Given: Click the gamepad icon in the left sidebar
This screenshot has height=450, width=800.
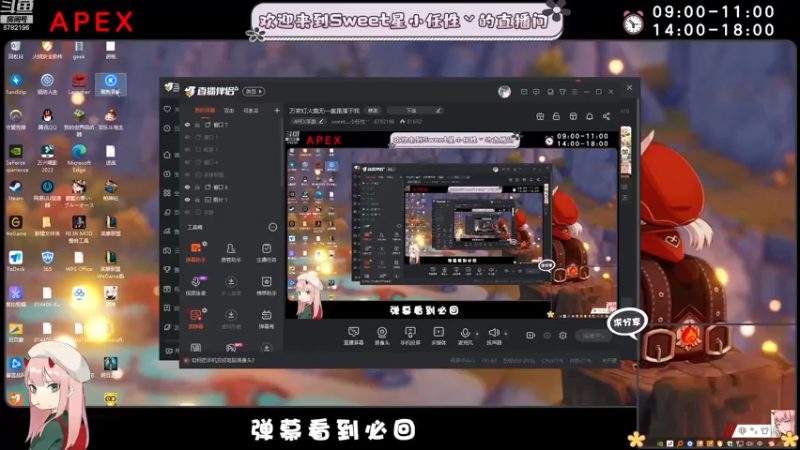Looking at the screenshot, I should point(167,250).
